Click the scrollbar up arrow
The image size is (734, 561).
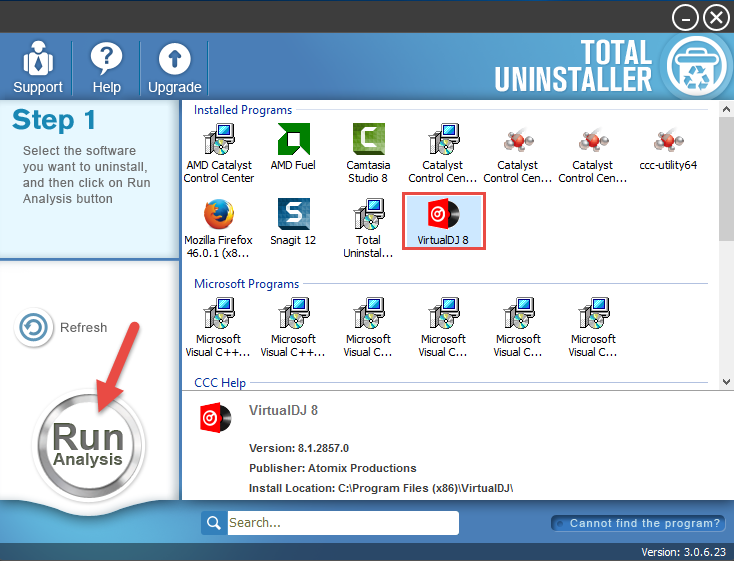tap(726, 110)
